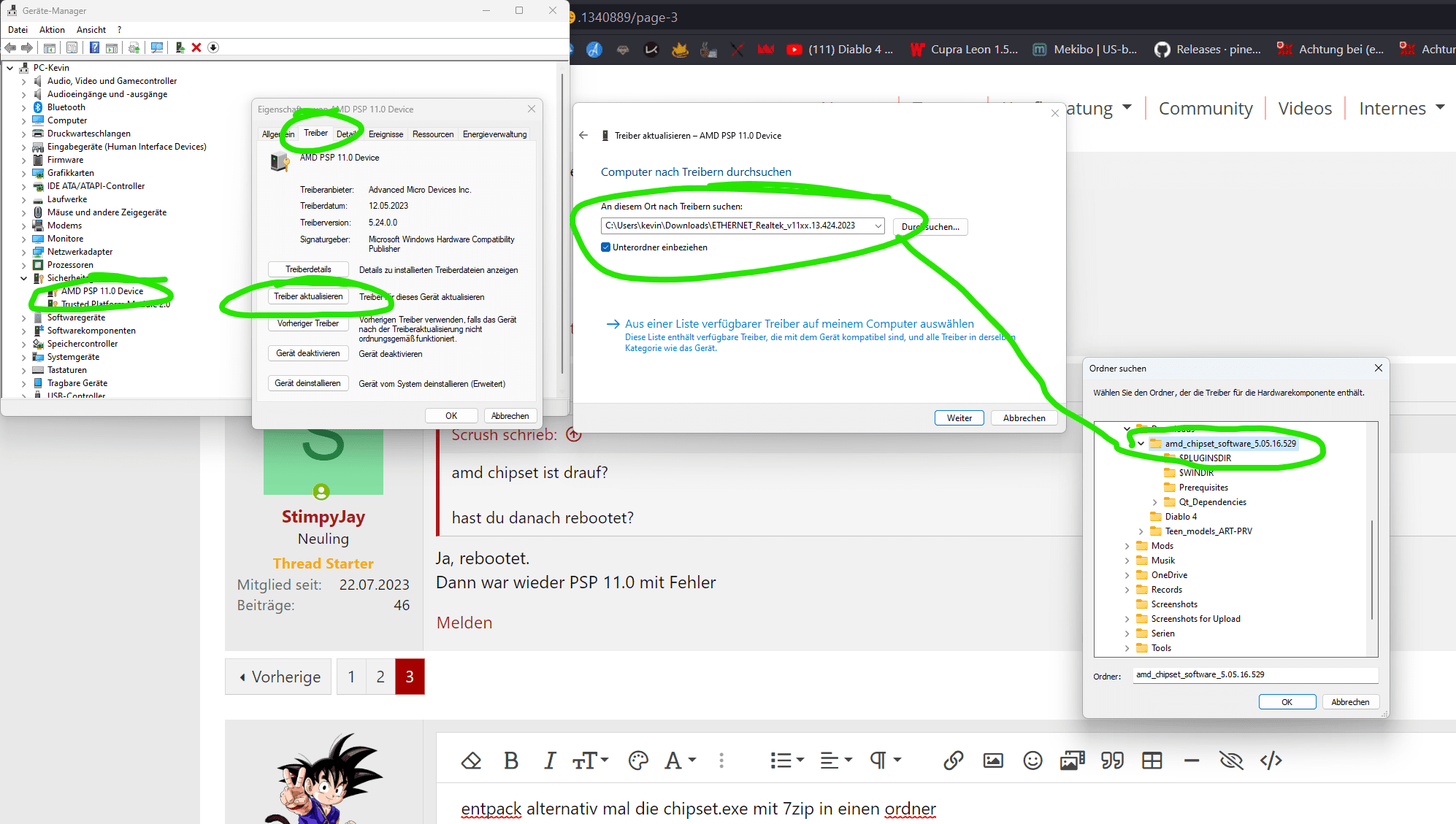Collapse the amd_chipset_software_5.05.16.529 folder
The image size is (1456, 824).
[1141, 444]
